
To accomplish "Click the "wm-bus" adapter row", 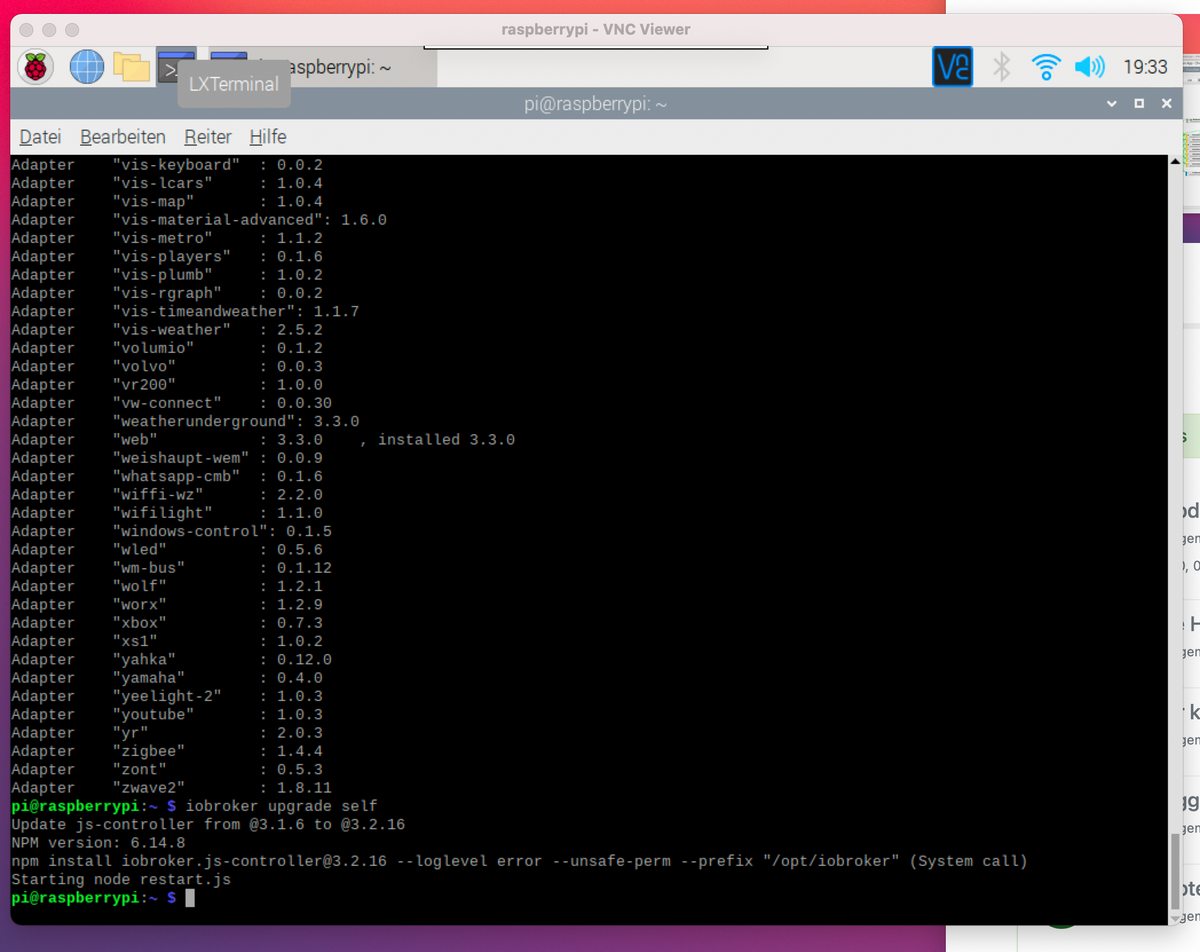I will point(171,568).
